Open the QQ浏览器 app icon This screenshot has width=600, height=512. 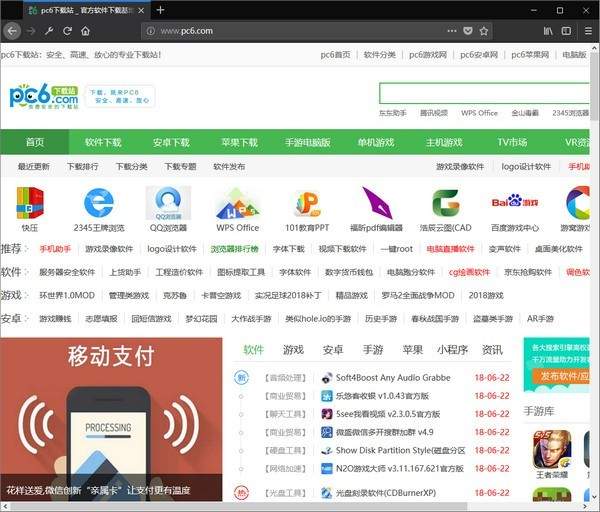pos(168,203)
